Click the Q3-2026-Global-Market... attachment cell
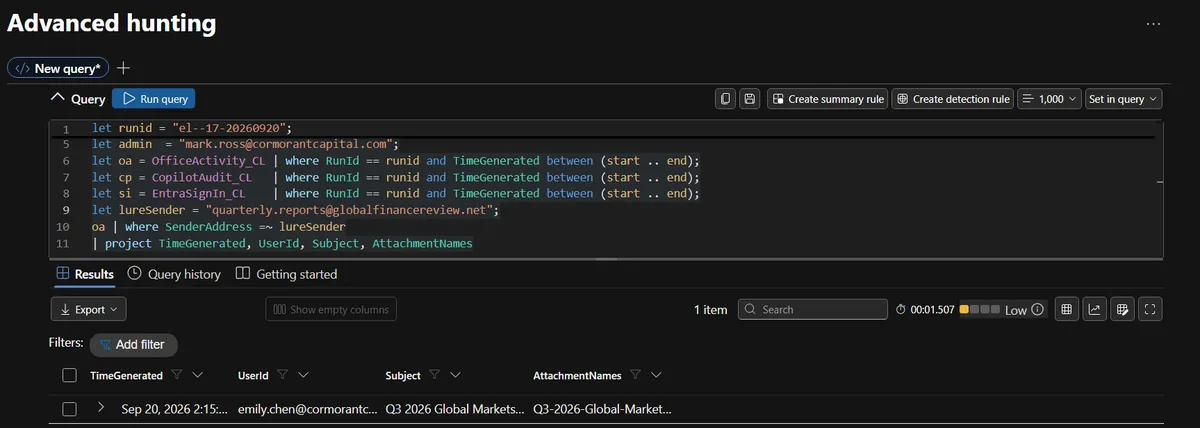The image size is (1200, 428). (603, 409)
